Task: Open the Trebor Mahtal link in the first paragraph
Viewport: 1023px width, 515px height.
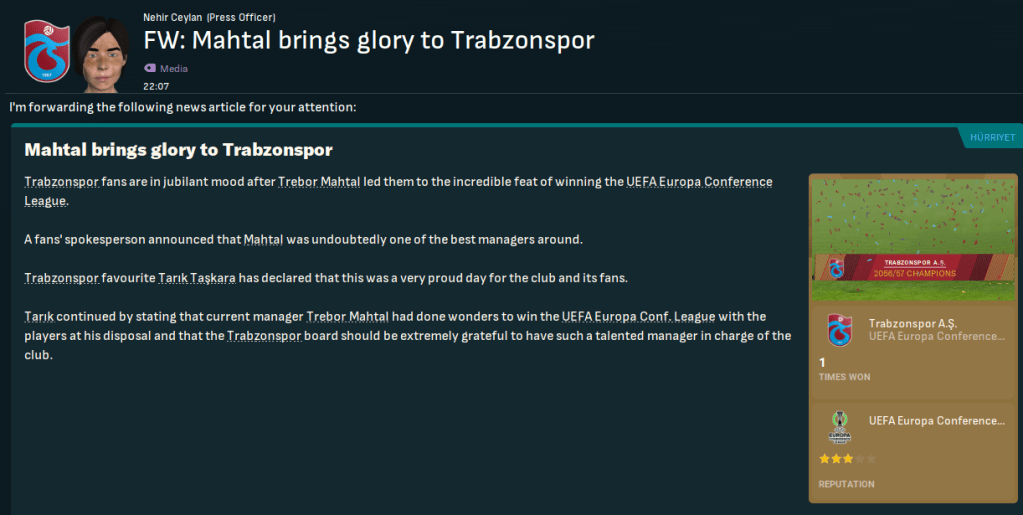Action: [320, 182]
